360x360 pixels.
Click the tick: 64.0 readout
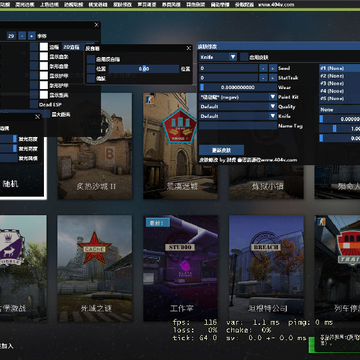(x=195, y=338)
